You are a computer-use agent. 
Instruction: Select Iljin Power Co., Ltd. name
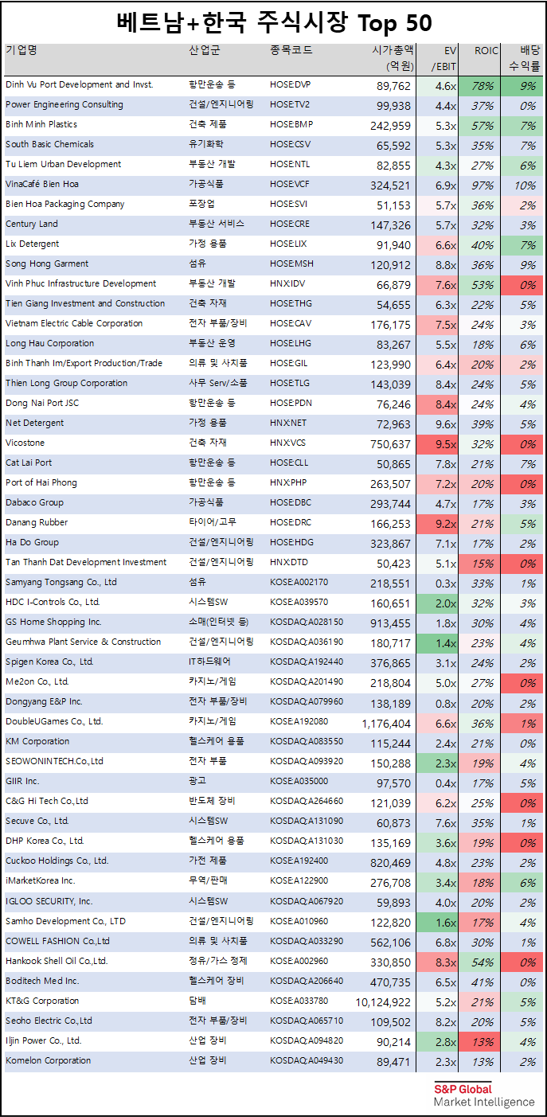pos(43,1041)
